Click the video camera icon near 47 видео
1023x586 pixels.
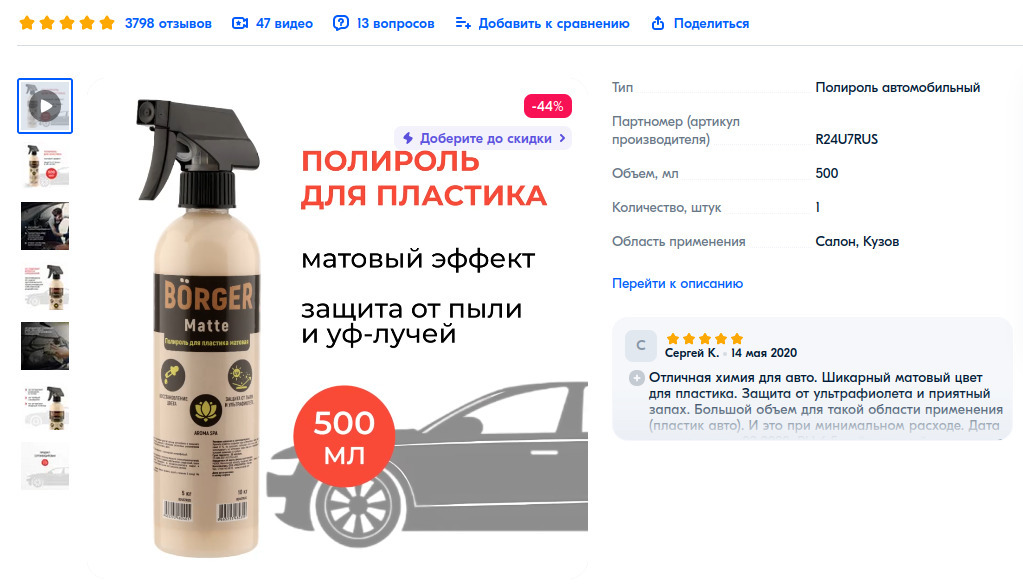pyautogui.click(x=240, y=23)
